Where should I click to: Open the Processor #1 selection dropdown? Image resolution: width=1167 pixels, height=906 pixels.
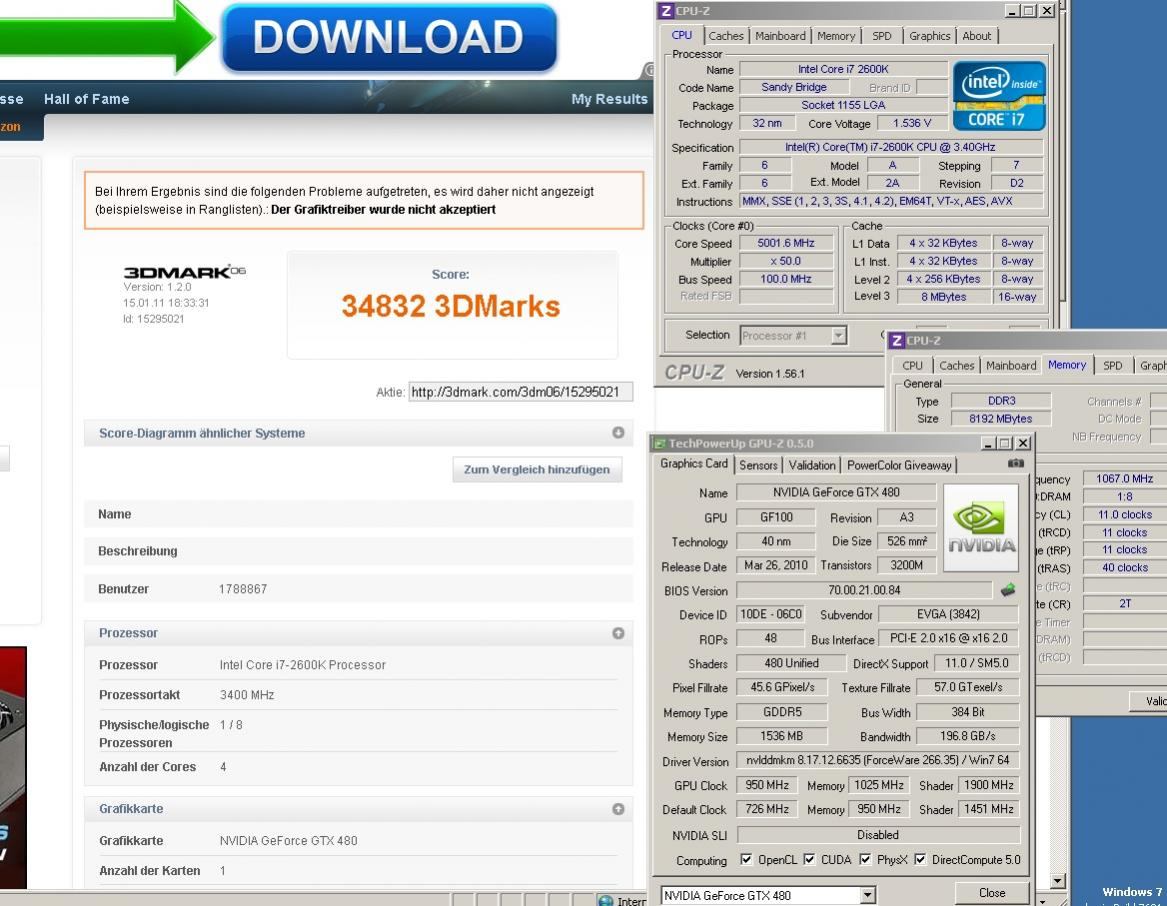[838, 336]
